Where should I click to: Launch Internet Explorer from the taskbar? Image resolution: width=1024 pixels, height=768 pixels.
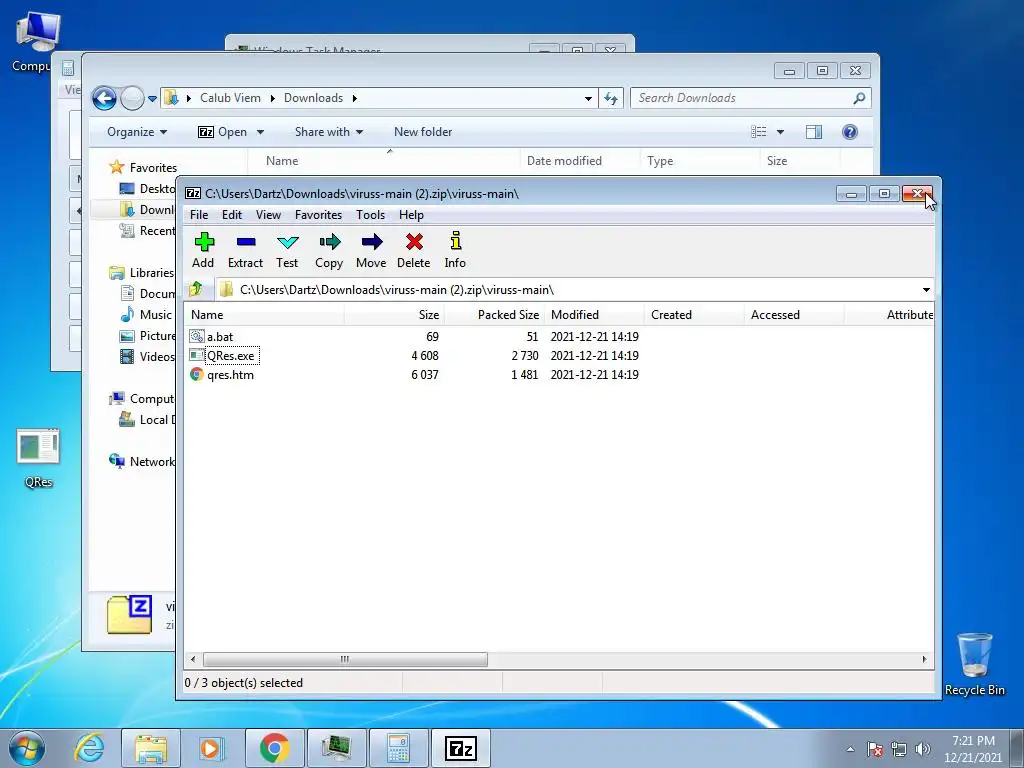click(89, 748)
